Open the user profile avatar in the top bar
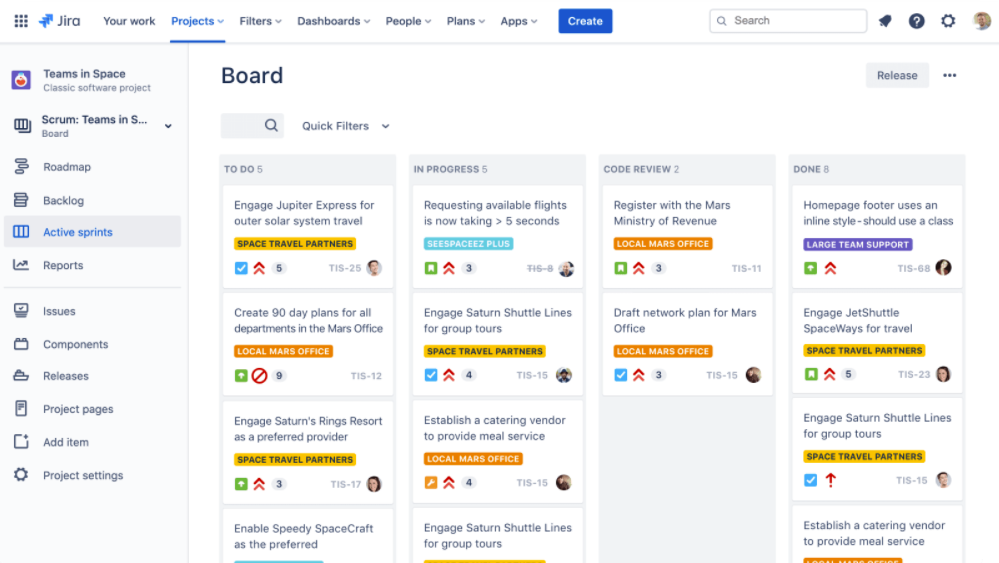The height and width of the screenshot is (563, 999). tap(982, 21)
